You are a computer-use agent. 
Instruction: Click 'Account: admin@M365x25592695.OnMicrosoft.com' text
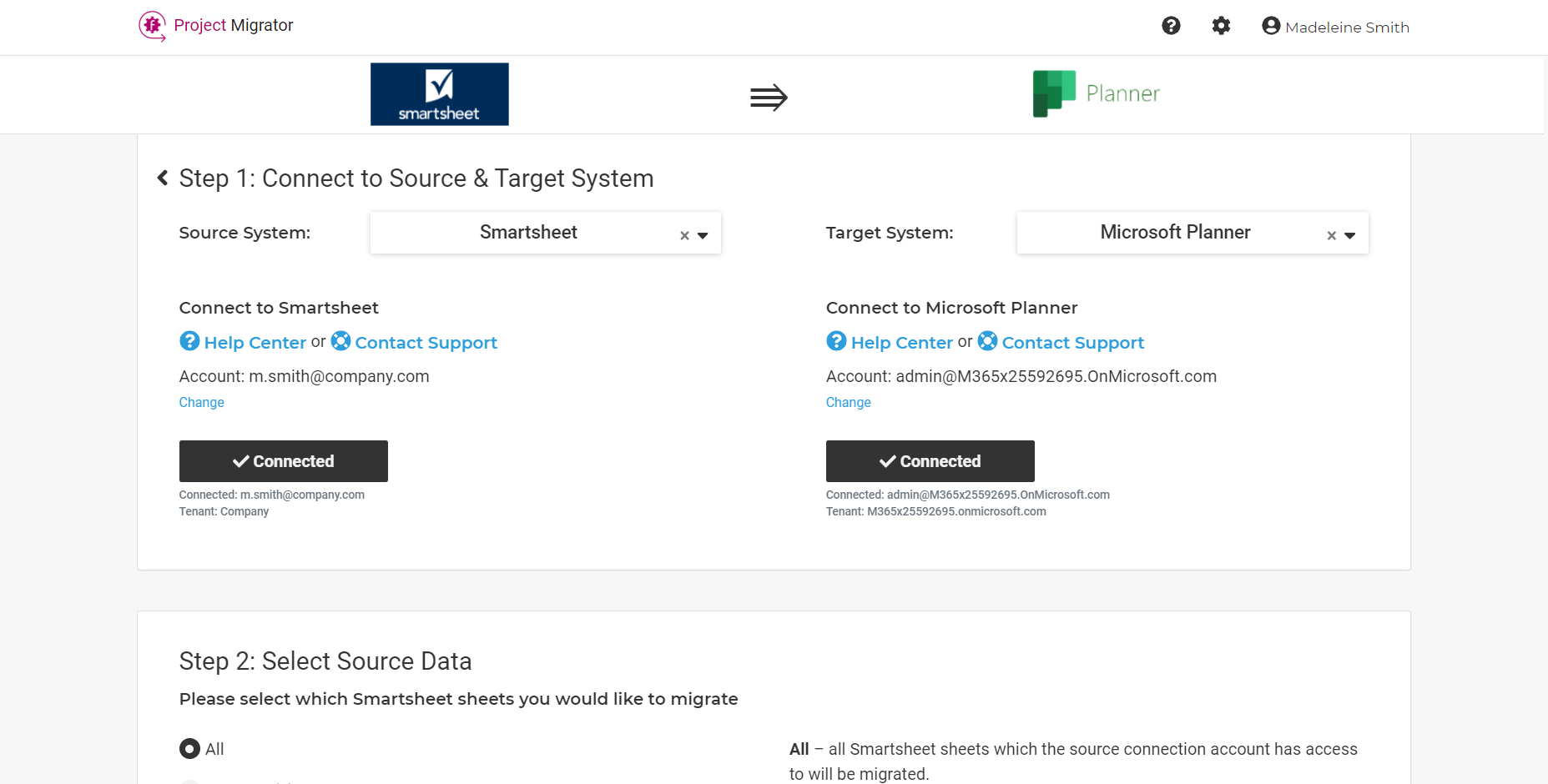point(1021,376)
